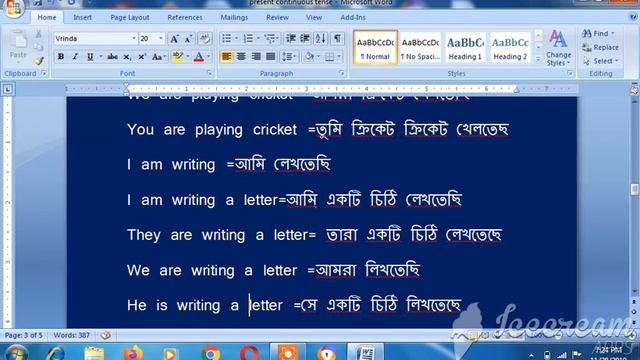Image resolution: width=640 pixels, height=360 pixels.
Task: Click the Sort A-Z icon
Action: pos(321,39)
